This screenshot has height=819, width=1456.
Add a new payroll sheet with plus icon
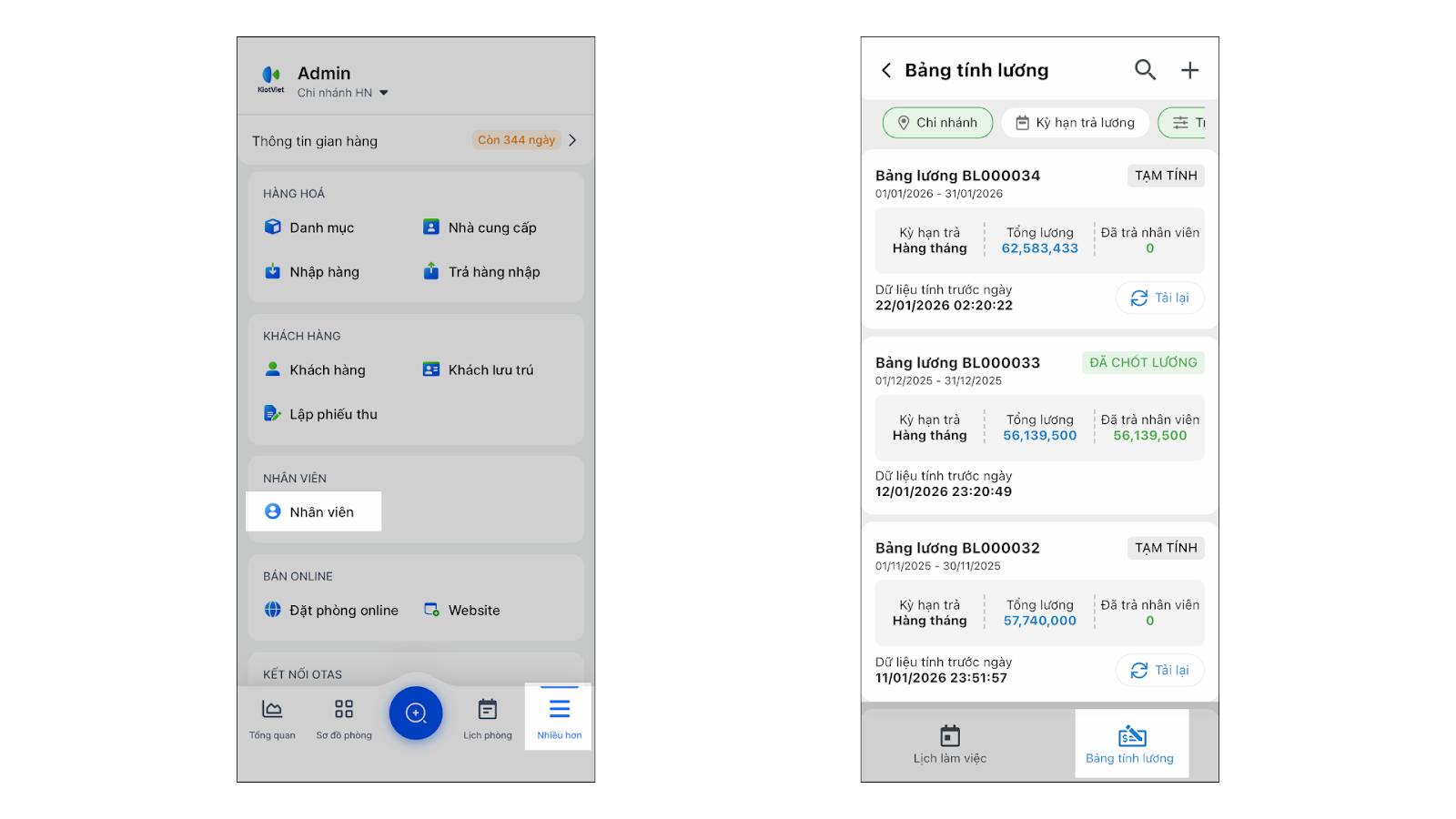(x=1189, y=70)
